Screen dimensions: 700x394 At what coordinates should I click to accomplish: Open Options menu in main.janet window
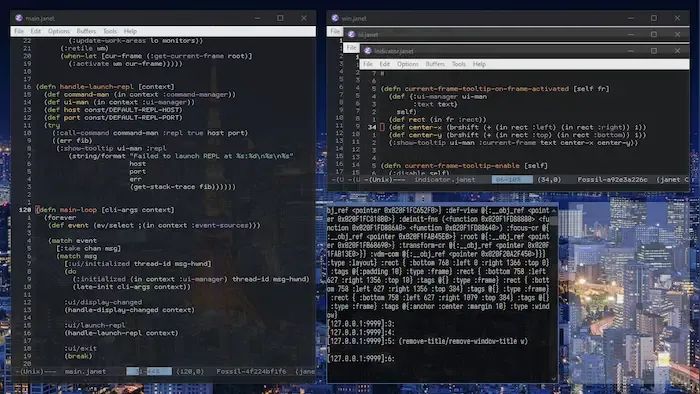[59, 31]
